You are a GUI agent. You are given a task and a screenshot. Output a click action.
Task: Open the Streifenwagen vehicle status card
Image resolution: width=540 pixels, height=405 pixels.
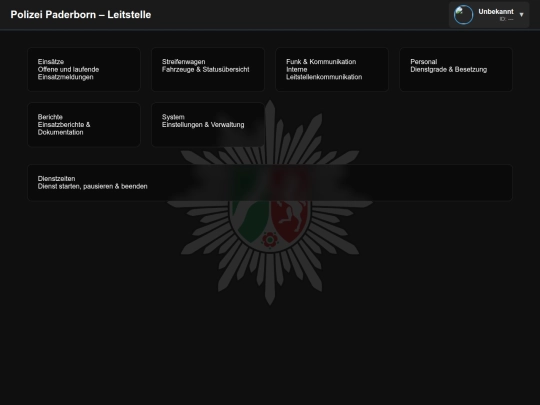208,69
